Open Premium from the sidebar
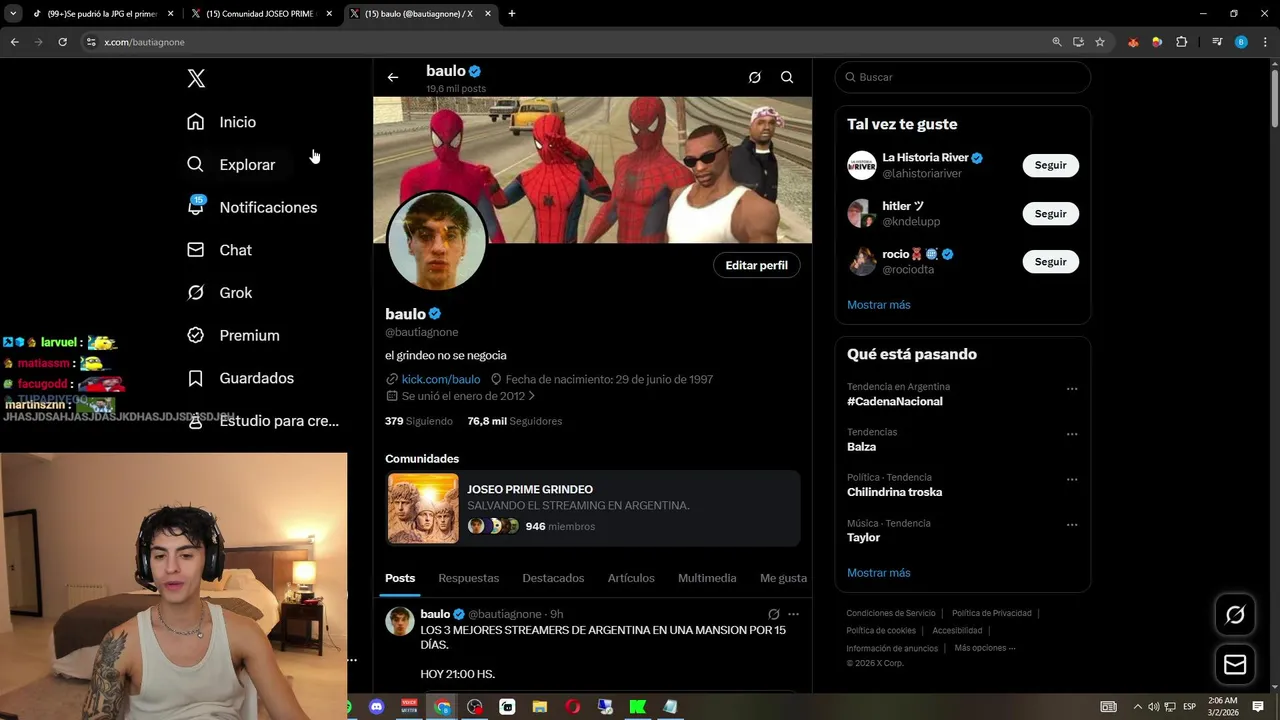The width and height of the screenshot is (1280, 720). point(234,336)
